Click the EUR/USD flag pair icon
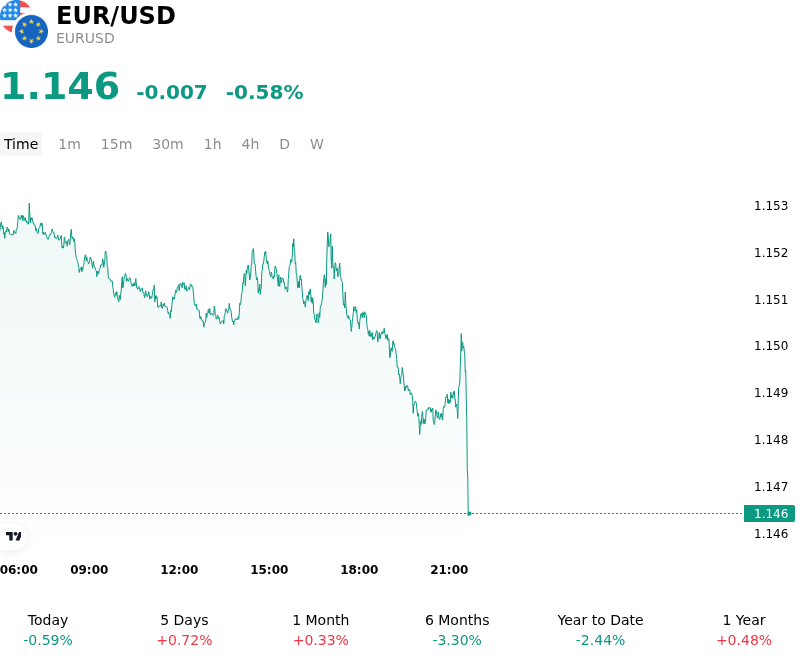This screenshot has width=800, height=660. (x=24, y=24)
